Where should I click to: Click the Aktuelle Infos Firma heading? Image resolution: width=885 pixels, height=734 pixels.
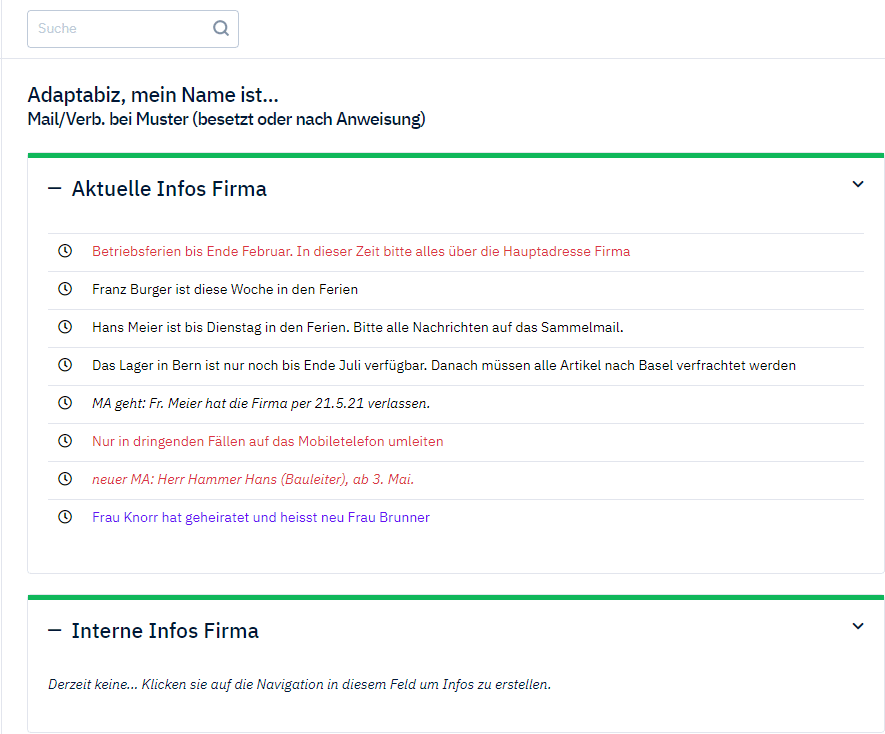pyautogui.click(x=169, y=189)
